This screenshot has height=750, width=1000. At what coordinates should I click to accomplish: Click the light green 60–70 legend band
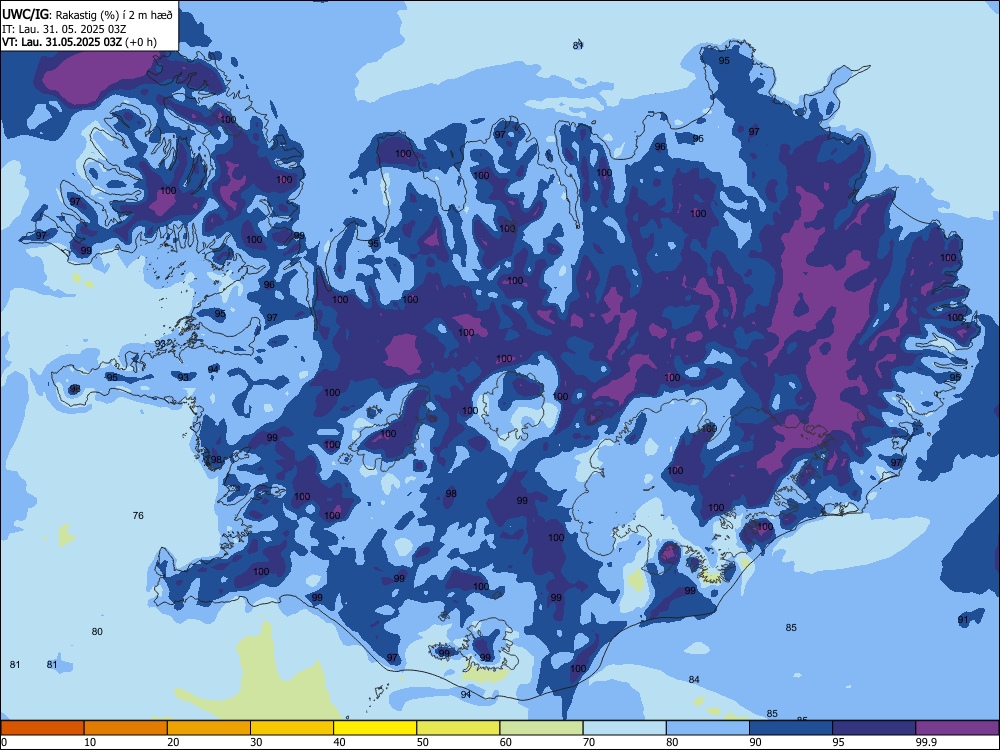point(541,728)
